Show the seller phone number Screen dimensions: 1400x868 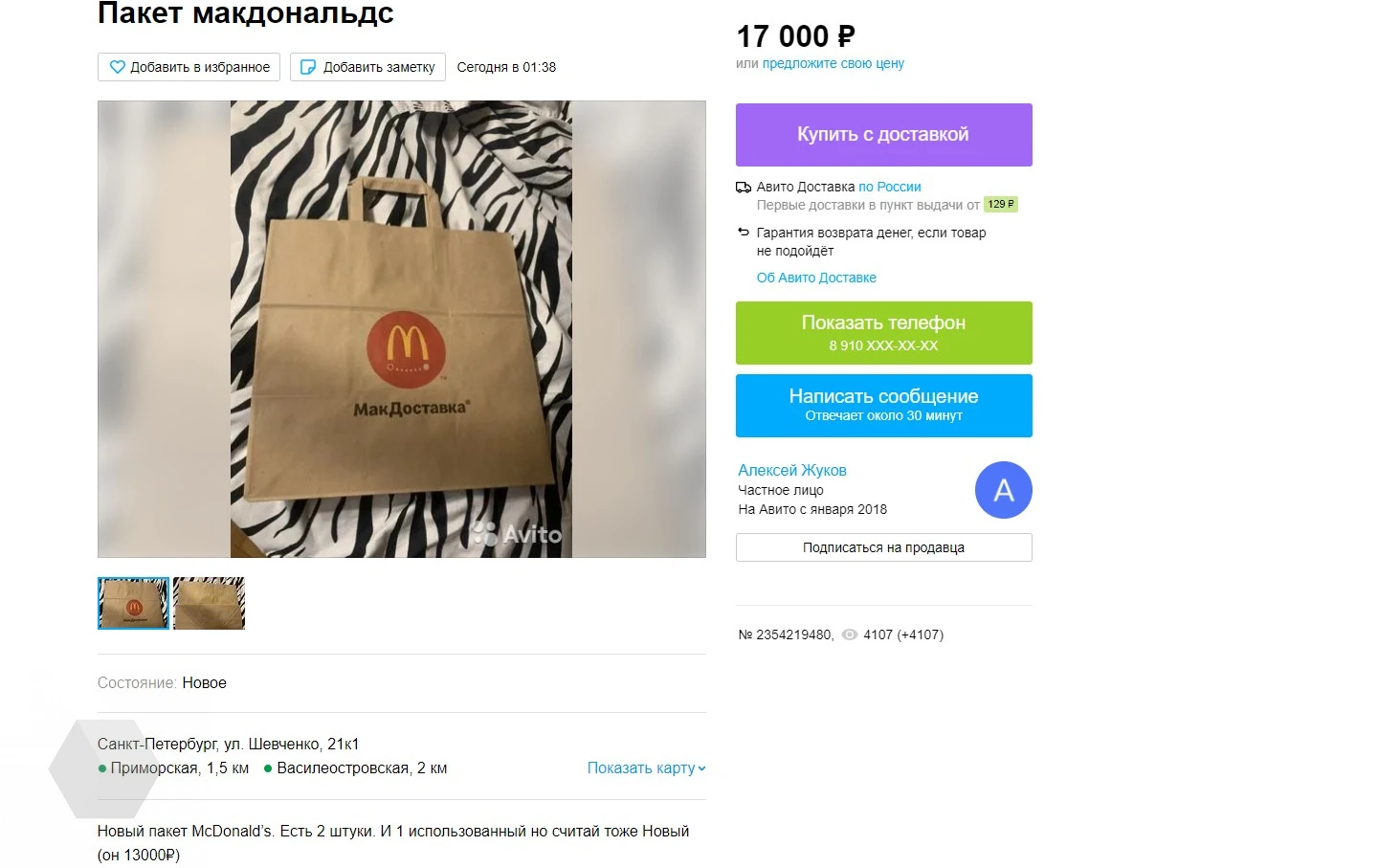tap(883, 333)
